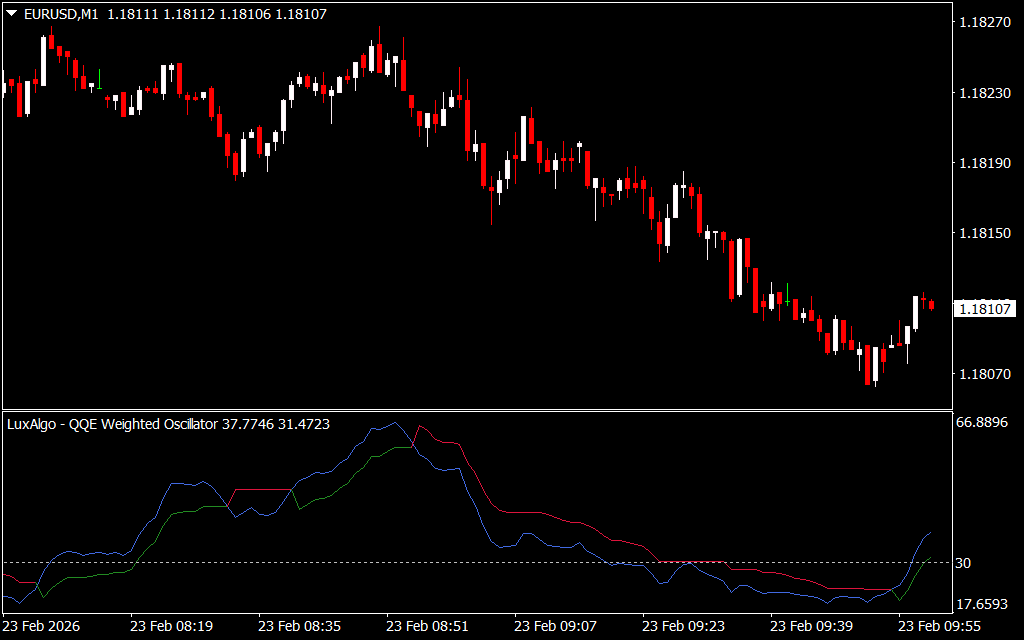Image resolution: width=1024 pixels, height=640 pixels.
Task: Click the 1.18230 price scale label
Action: pos(984,93)
